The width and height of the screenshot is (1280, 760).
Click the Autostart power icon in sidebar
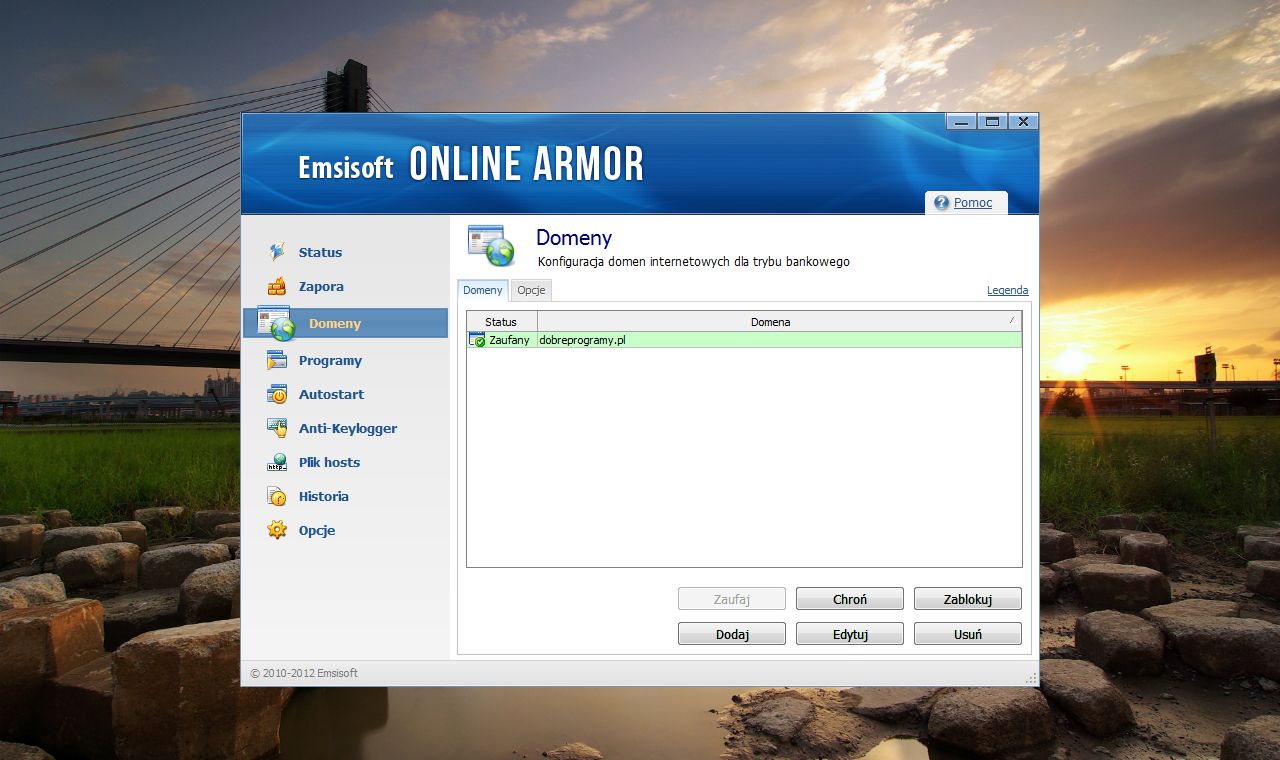point(277,394)
